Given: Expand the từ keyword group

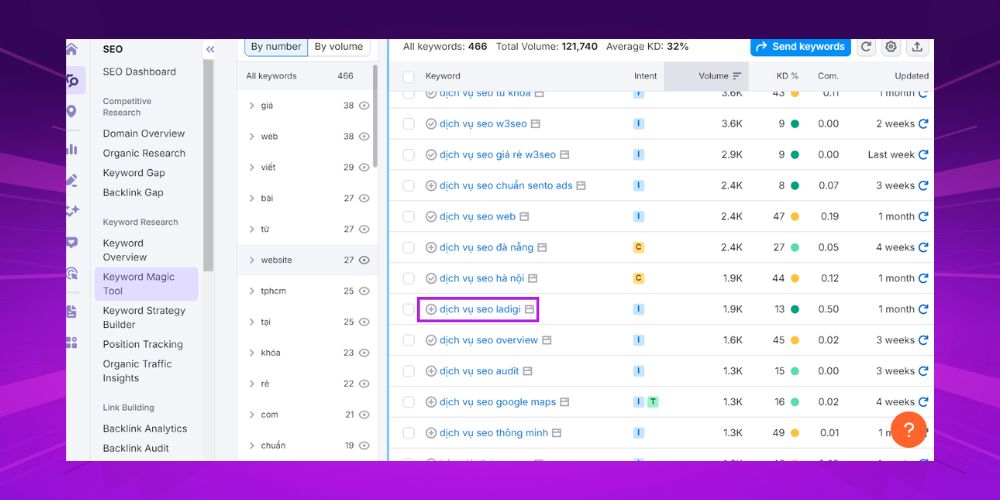Looking at the screenshot, I should [x=252, y=229].
